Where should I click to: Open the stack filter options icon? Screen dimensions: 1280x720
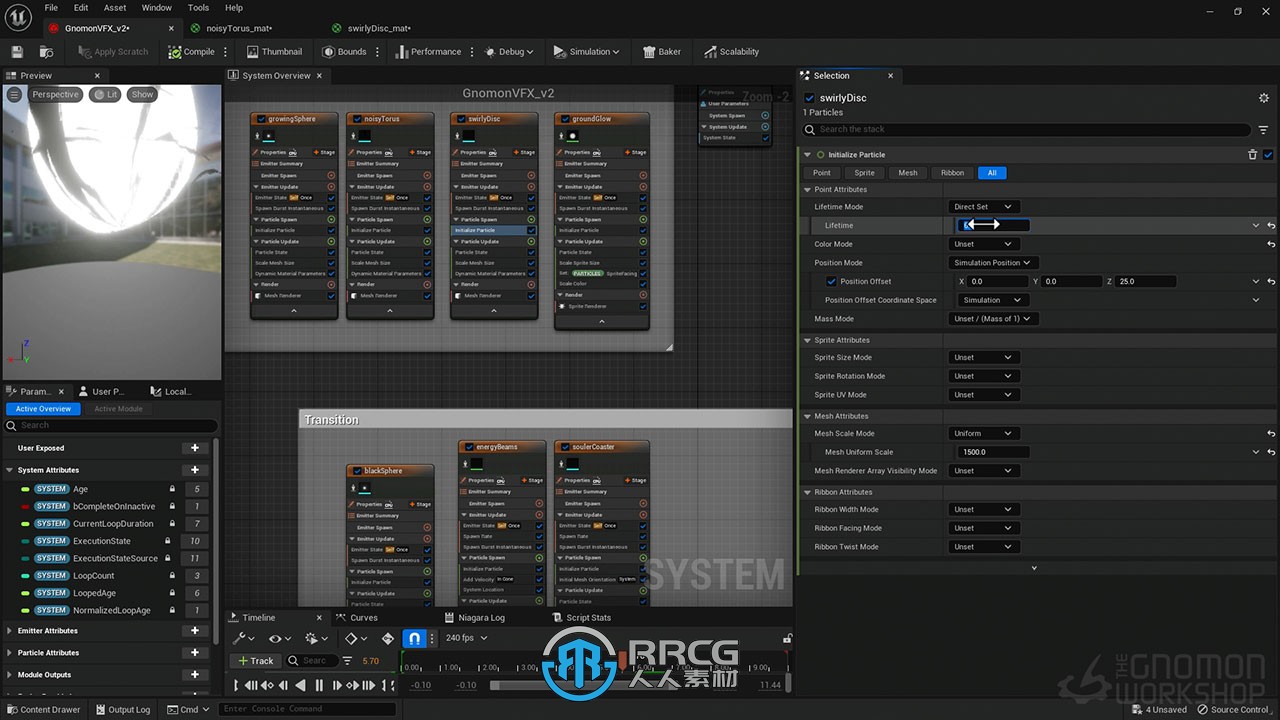[x=1264, y=130]
